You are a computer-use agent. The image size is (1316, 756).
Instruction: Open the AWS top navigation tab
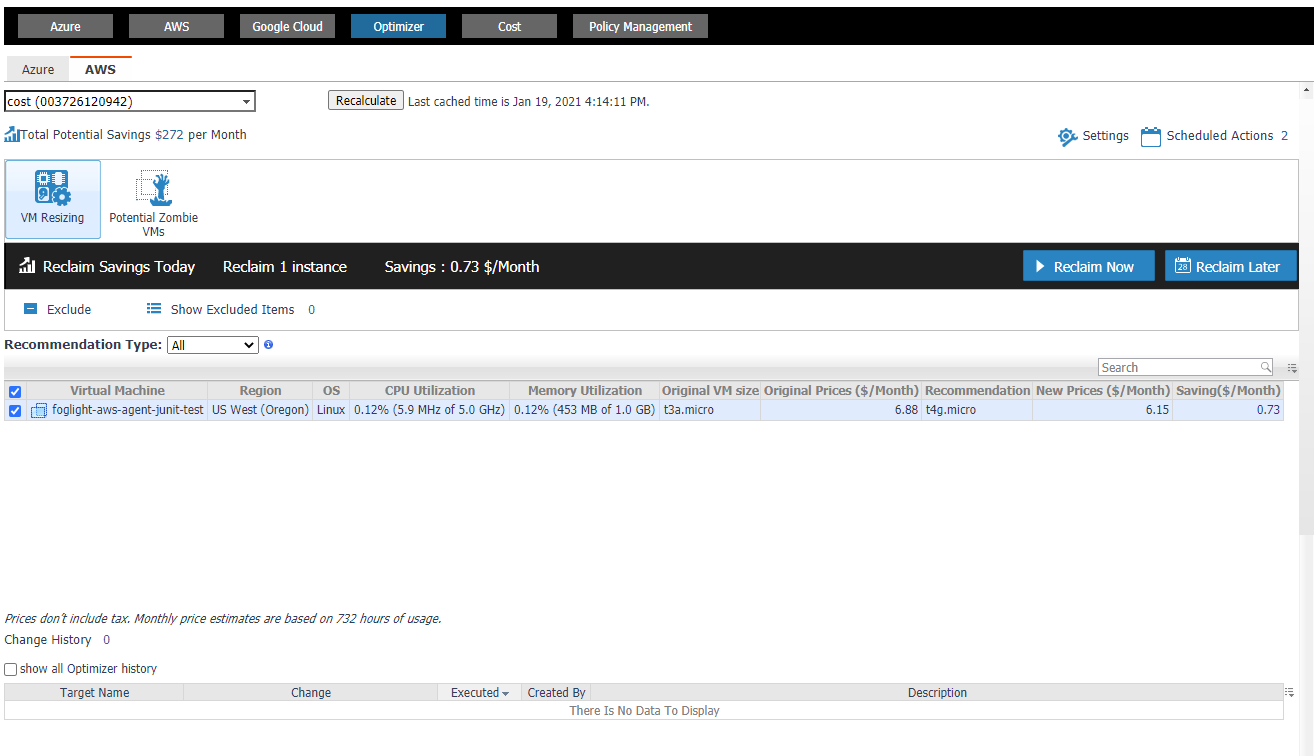point(176,26)
